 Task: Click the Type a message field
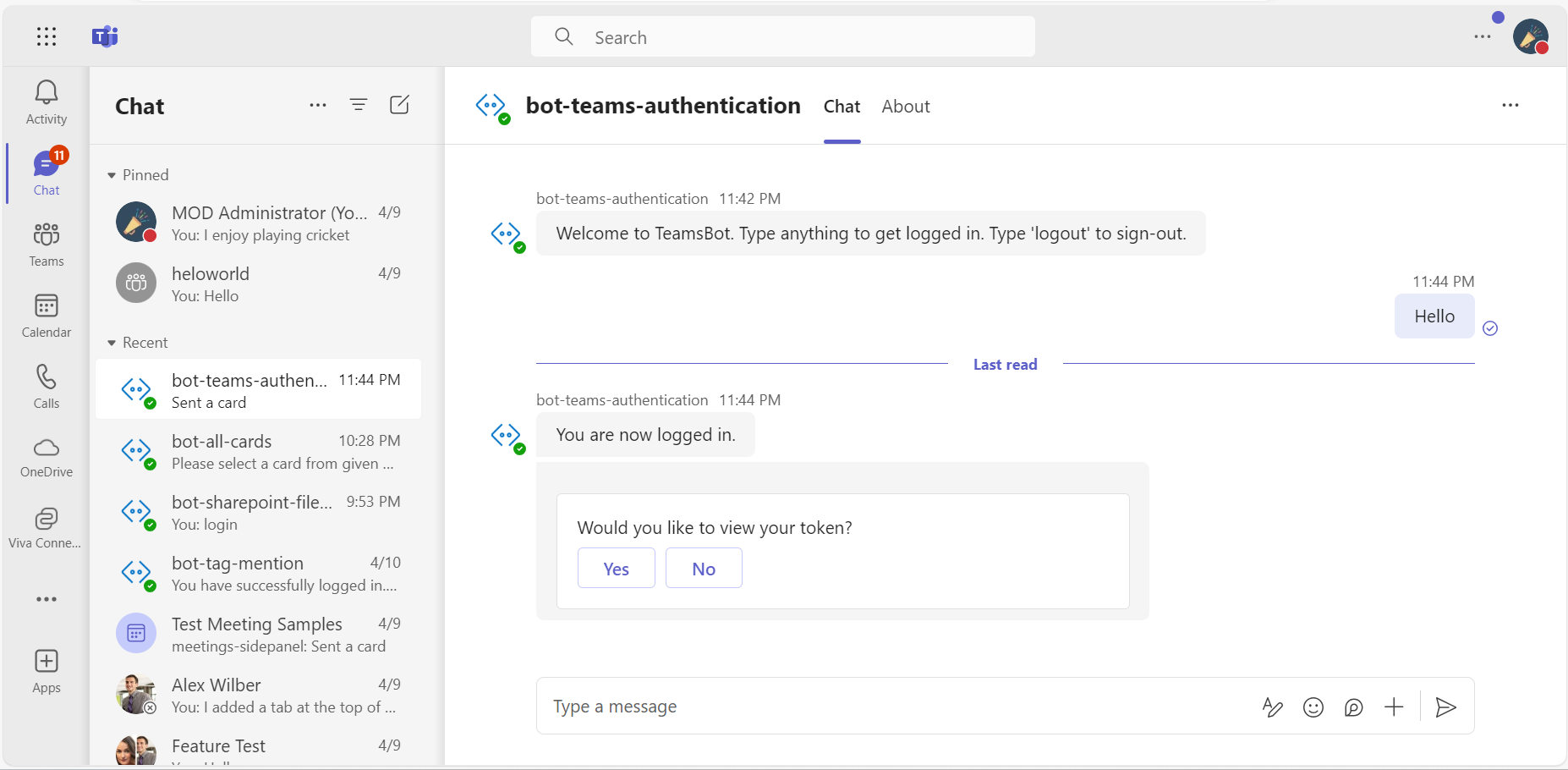[896, 706]
